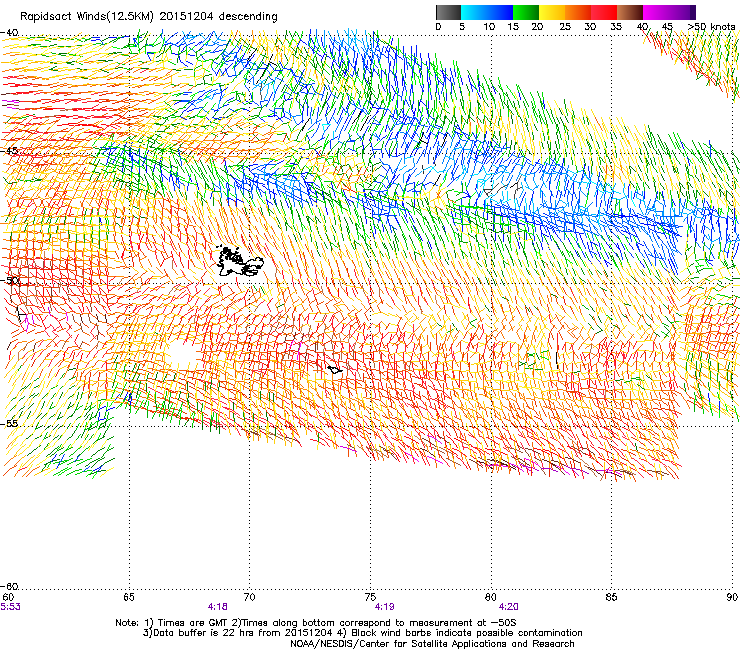
Task: Click the large Kerguelen island outline
Action: click(x=240, y=261)
